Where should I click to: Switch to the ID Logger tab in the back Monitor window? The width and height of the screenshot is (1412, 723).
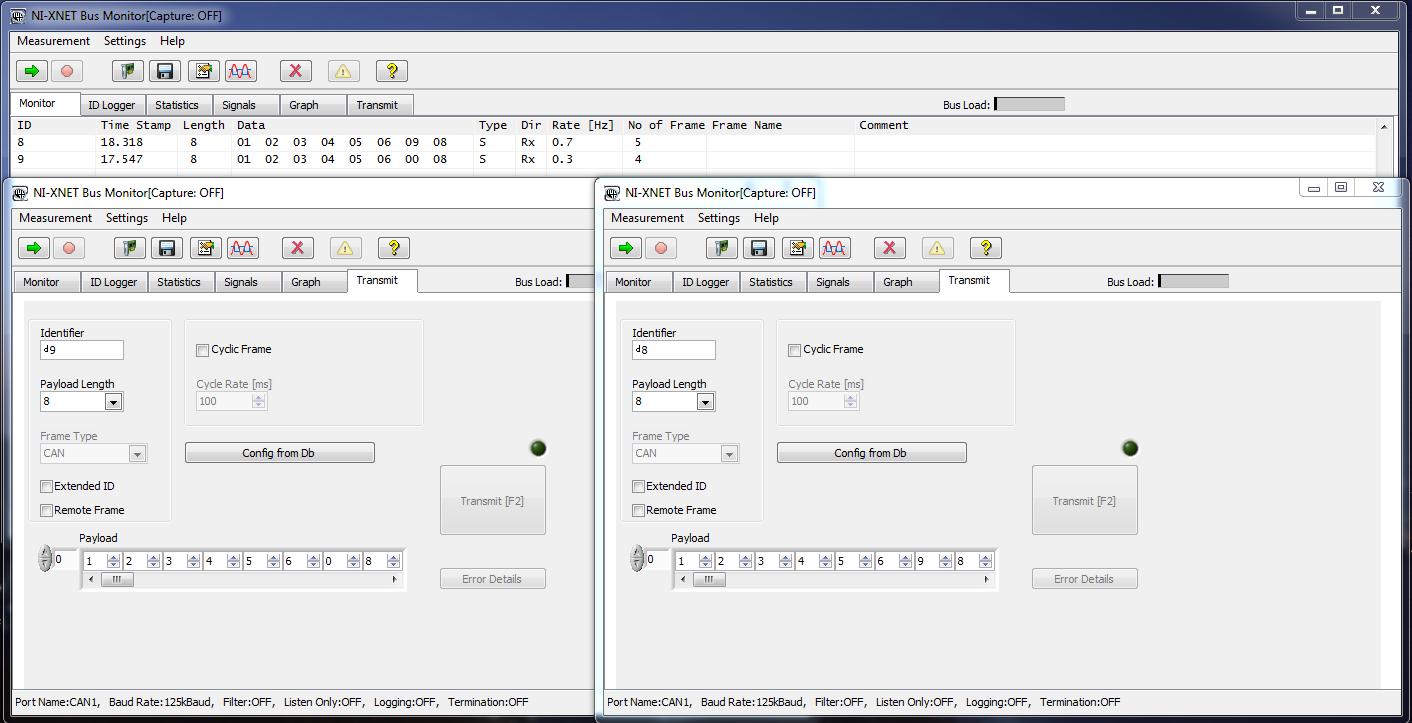(x=113, y=105)
